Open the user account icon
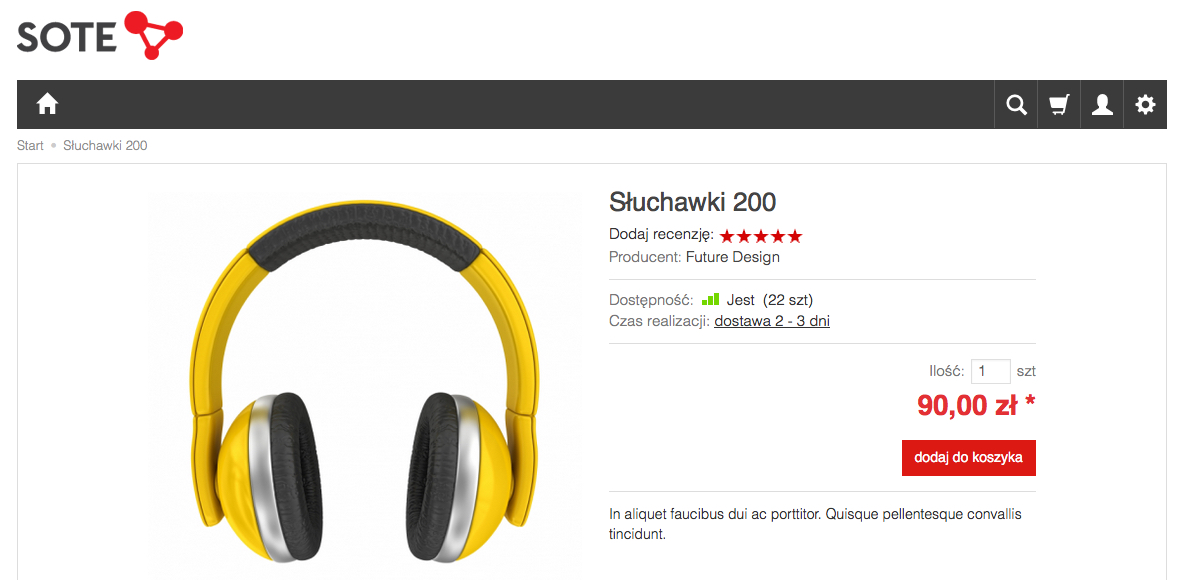The image size is (1180, 580). [1102, 105]
